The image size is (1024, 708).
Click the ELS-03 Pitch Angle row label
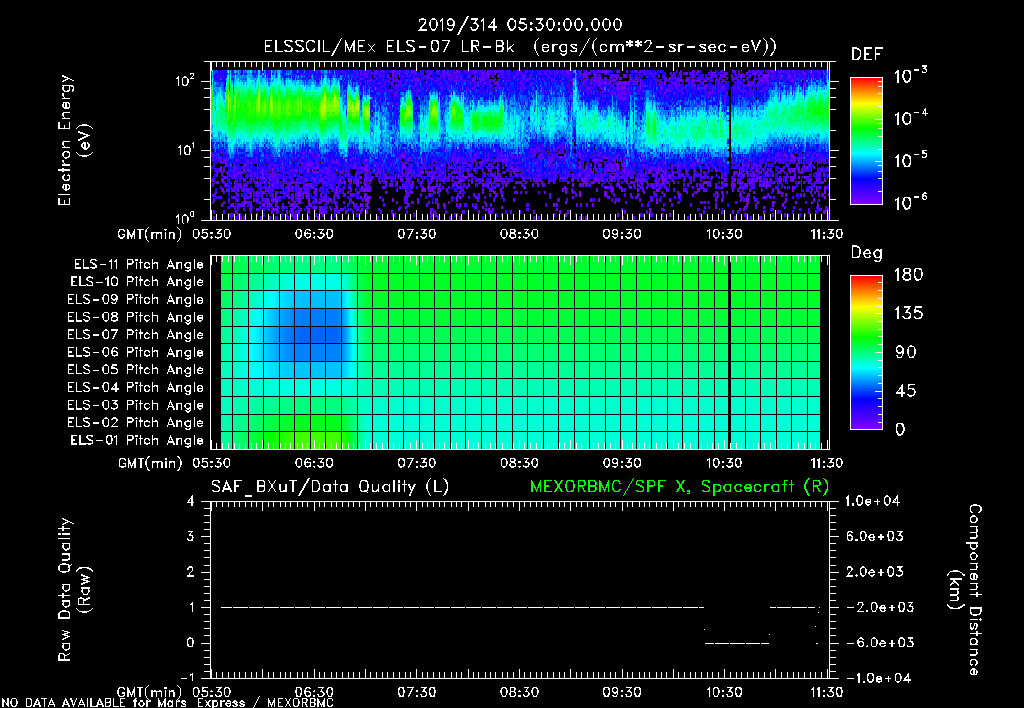[136, 406]
